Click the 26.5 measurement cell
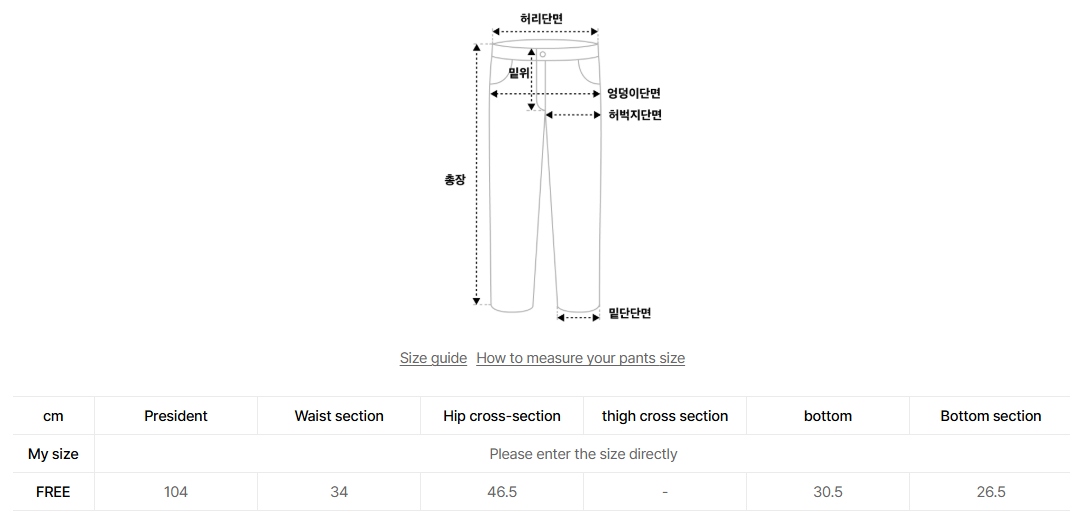1070x526 pixels. point(990,492)
